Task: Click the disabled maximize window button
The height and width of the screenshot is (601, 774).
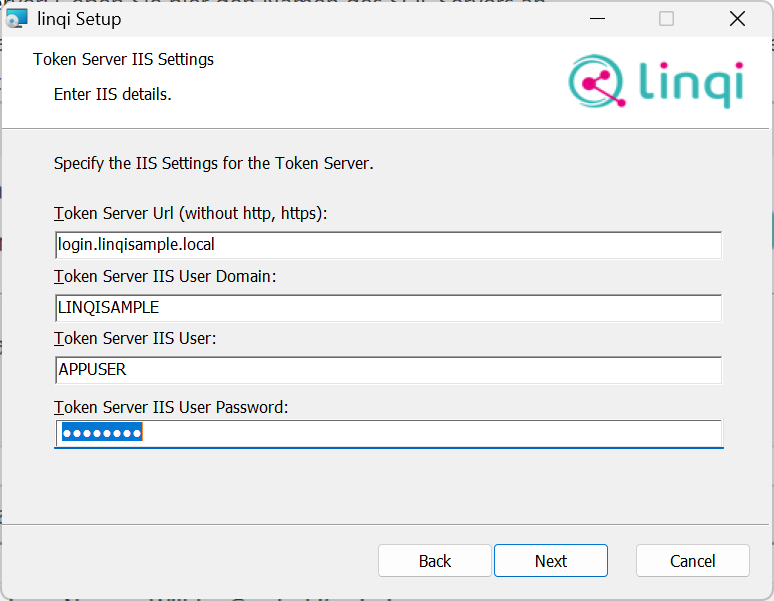Action: [x=666, y=19]
